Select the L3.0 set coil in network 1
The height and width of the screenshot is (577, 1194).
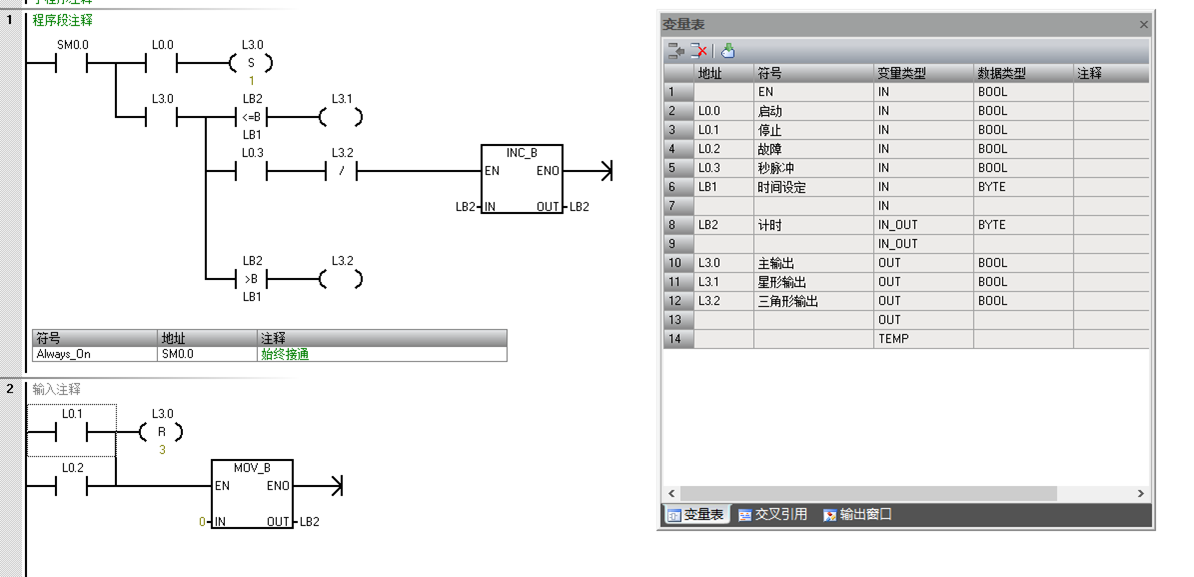pos(251,64)
